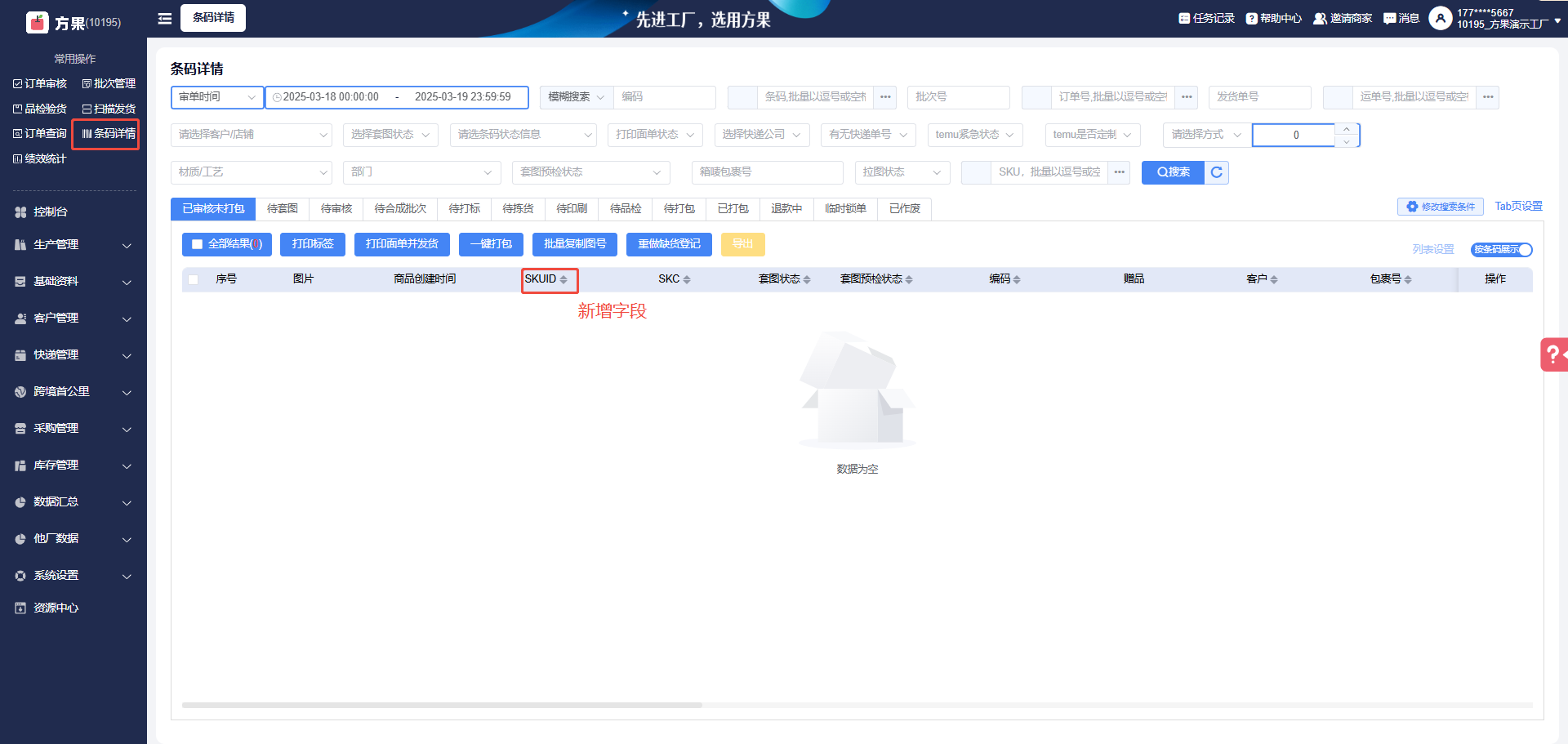Image resolution: width=1568 pixels, height=744 pixels.
Task: Open the red floating help button
Action: click(1554, 354)
